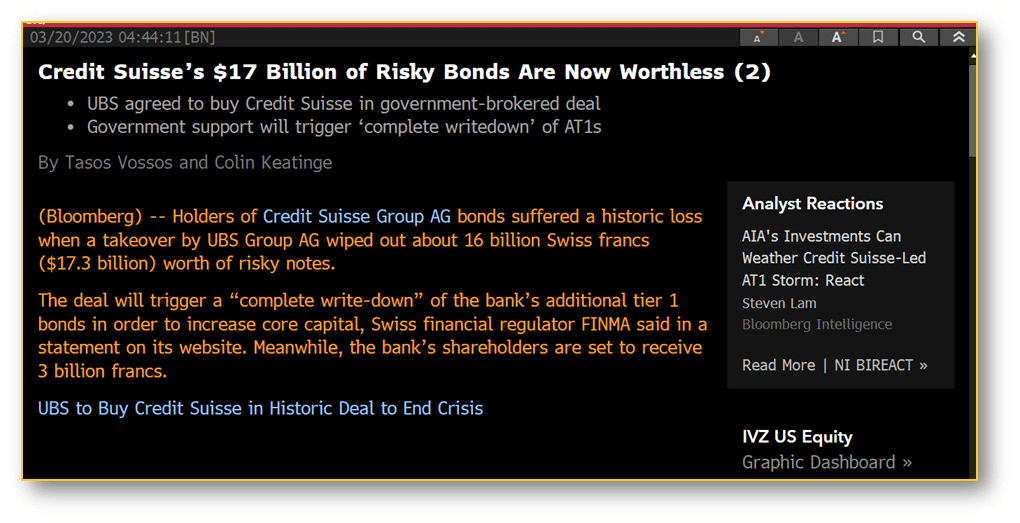Increase the article font size
This screenshot has width=1020, height=523.
pyautogui.click(x=838, y=38)
